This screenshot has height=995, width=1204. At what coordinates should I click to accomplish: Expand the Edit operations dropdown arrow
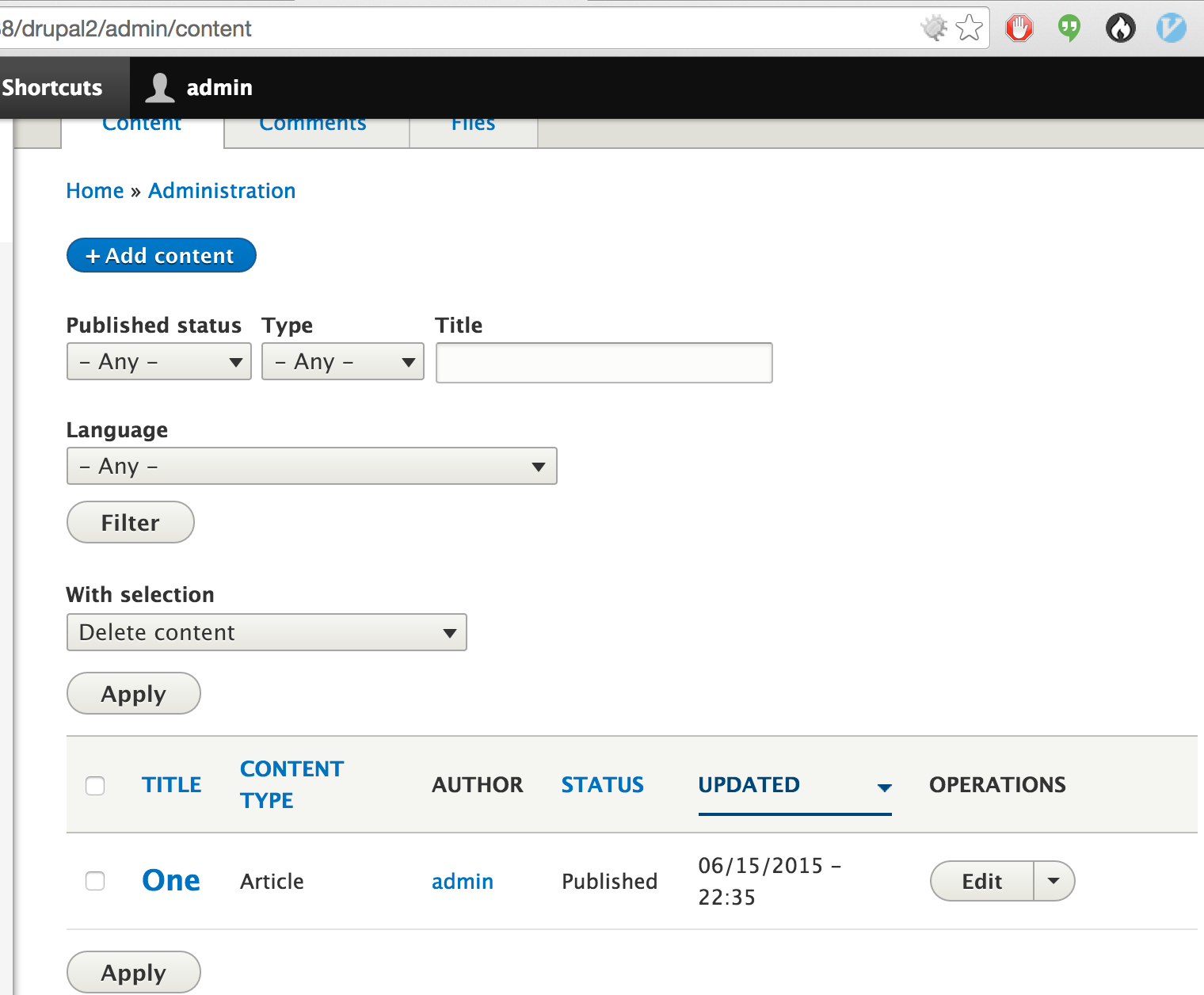(1053, 881)
